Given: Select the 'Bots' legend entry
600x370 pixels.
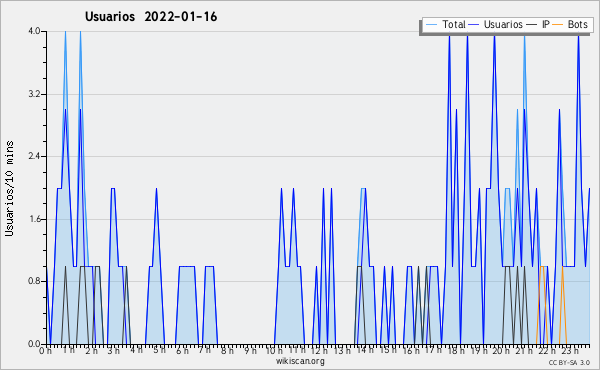Looking at the screenshot, I should 577,24.
